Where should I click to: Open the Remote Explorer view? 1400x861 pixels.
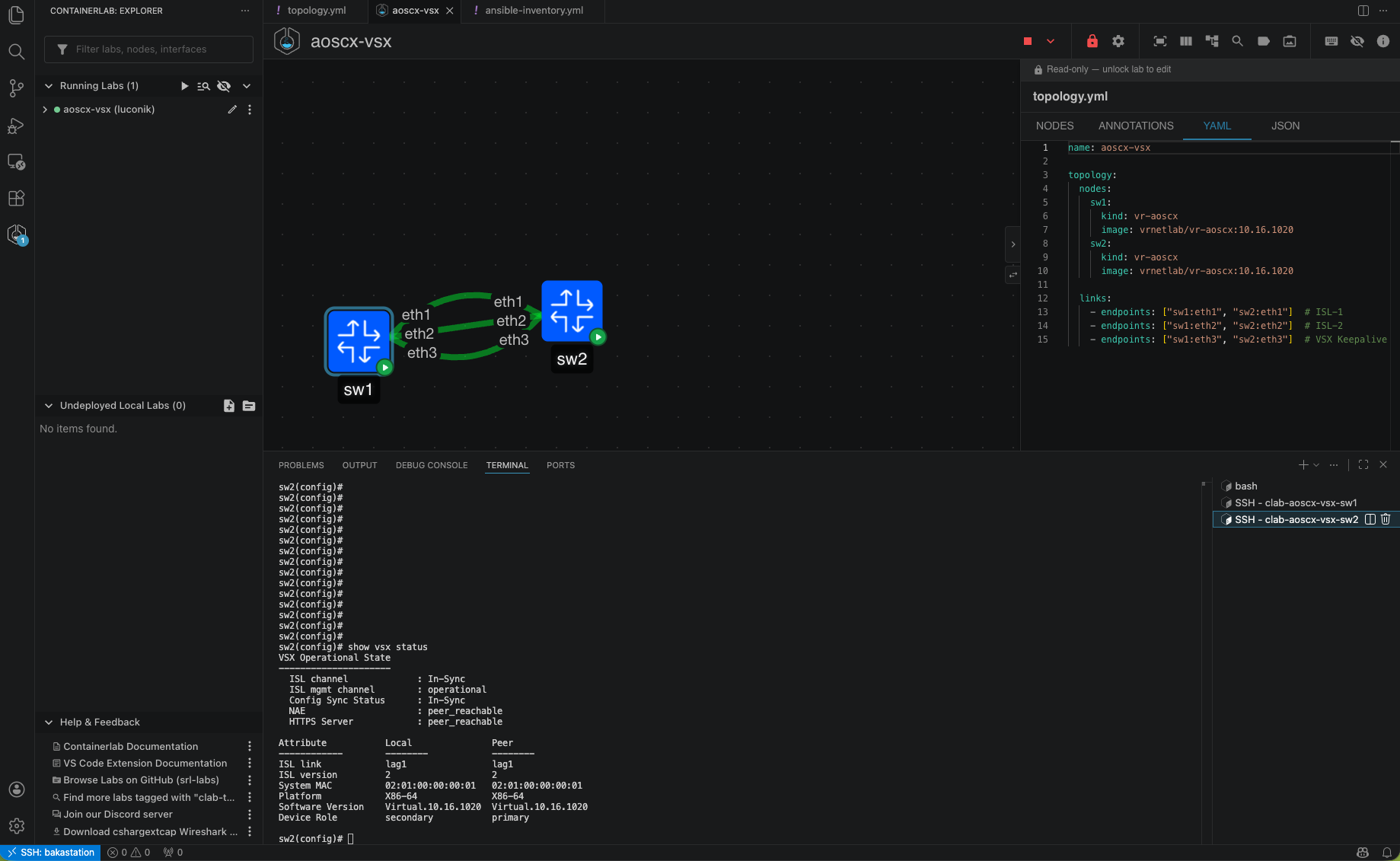(16, 161)
